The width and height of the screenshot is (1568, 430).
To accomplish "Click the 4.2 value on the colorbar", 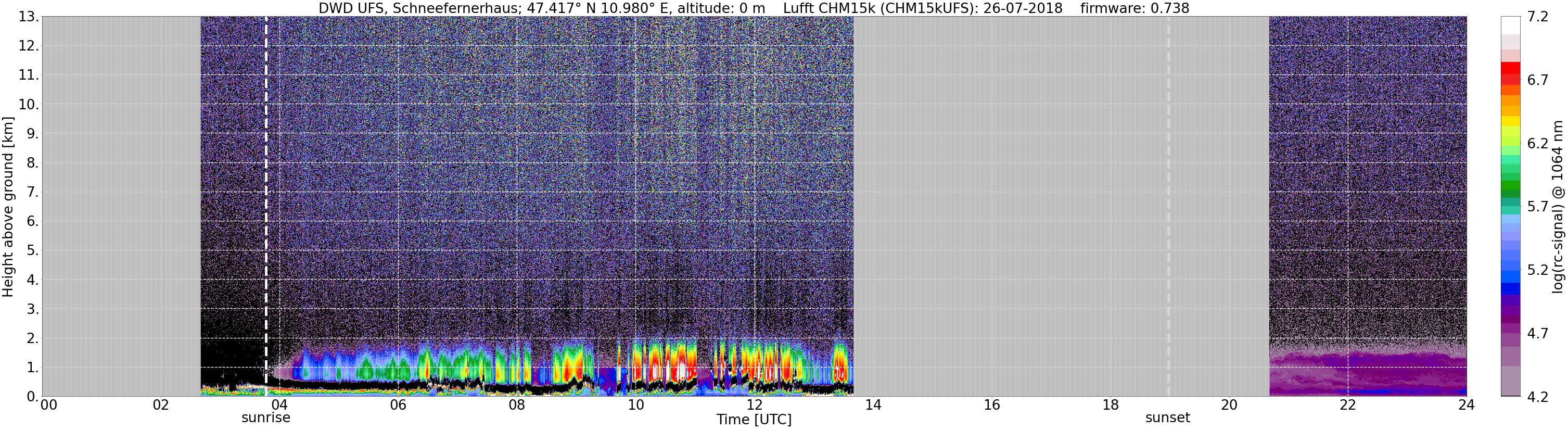I will click(1538, 397).
